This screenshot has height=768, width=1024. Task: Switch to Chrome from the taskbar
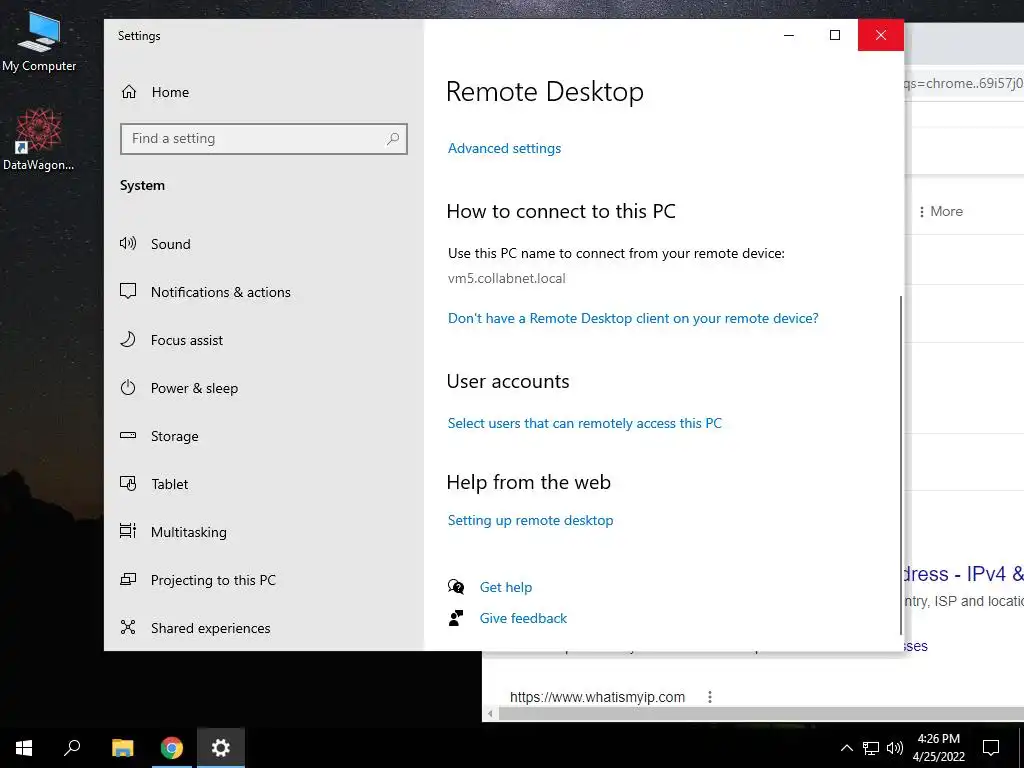[172, 748]
